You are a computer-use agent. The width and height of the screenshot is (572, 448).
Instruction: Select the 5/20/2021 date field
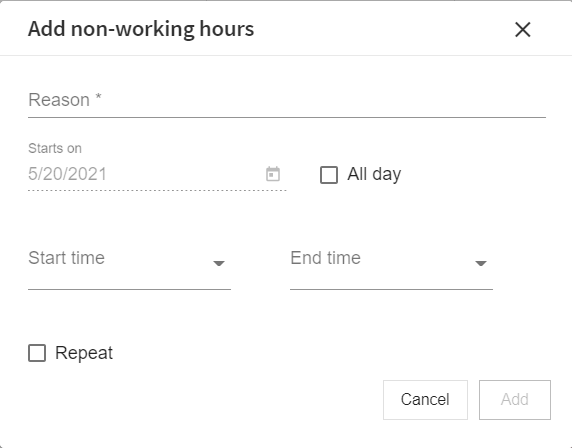(x=157, y=174)
